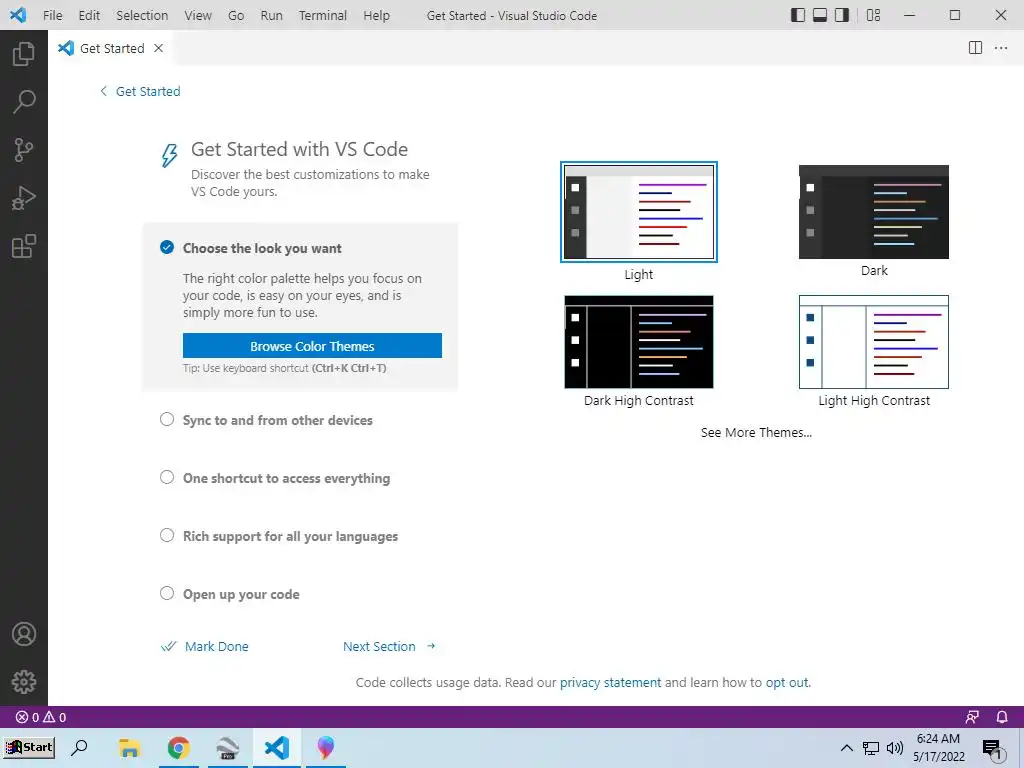The width and height of the screenshot is (1024, 768).
Task: Toggle the Choose the look you want checkmark
Action: pyautogui.click(x=167, y=248)
